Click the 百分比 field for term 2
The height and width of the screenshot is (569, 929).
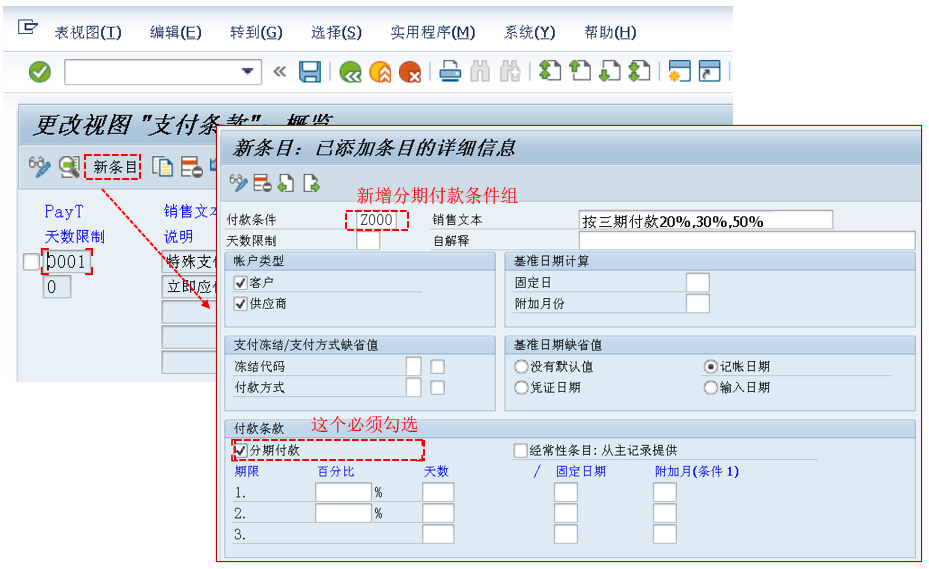tap(343, 513)
